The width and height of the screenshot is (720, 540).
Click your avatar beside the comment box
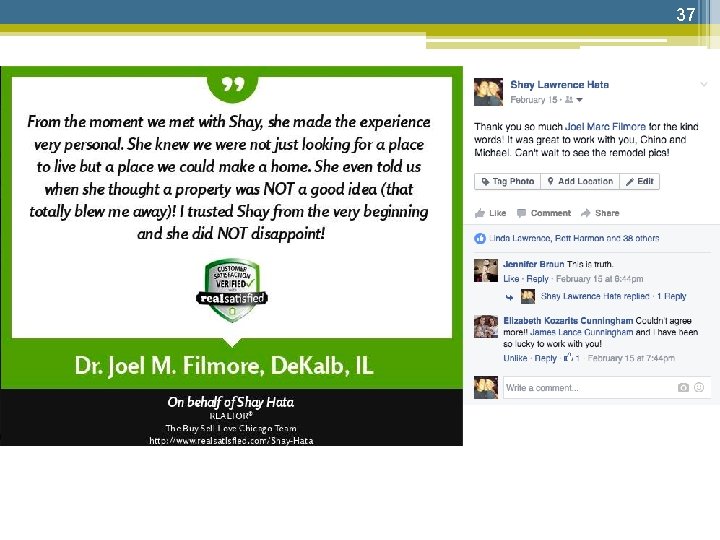coord(486,387)
